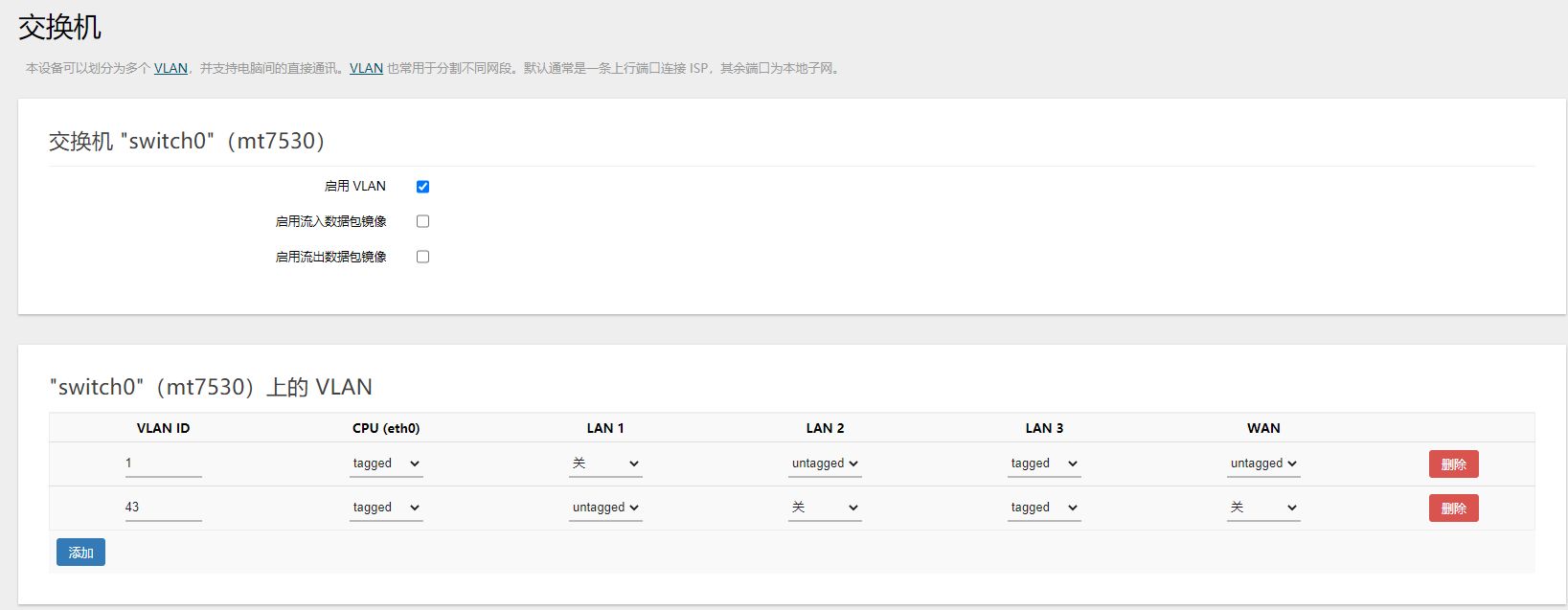Image resolution: width=1568 pixels, height=610 pixels.
Task: Open LAN 1 dropdown for VLAN 43
Action: tap(605, 508)
